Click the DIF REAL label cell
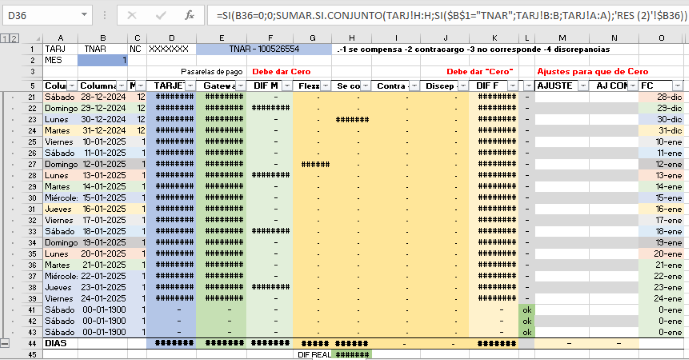The image size is (689, 360). tap(313, 355)
